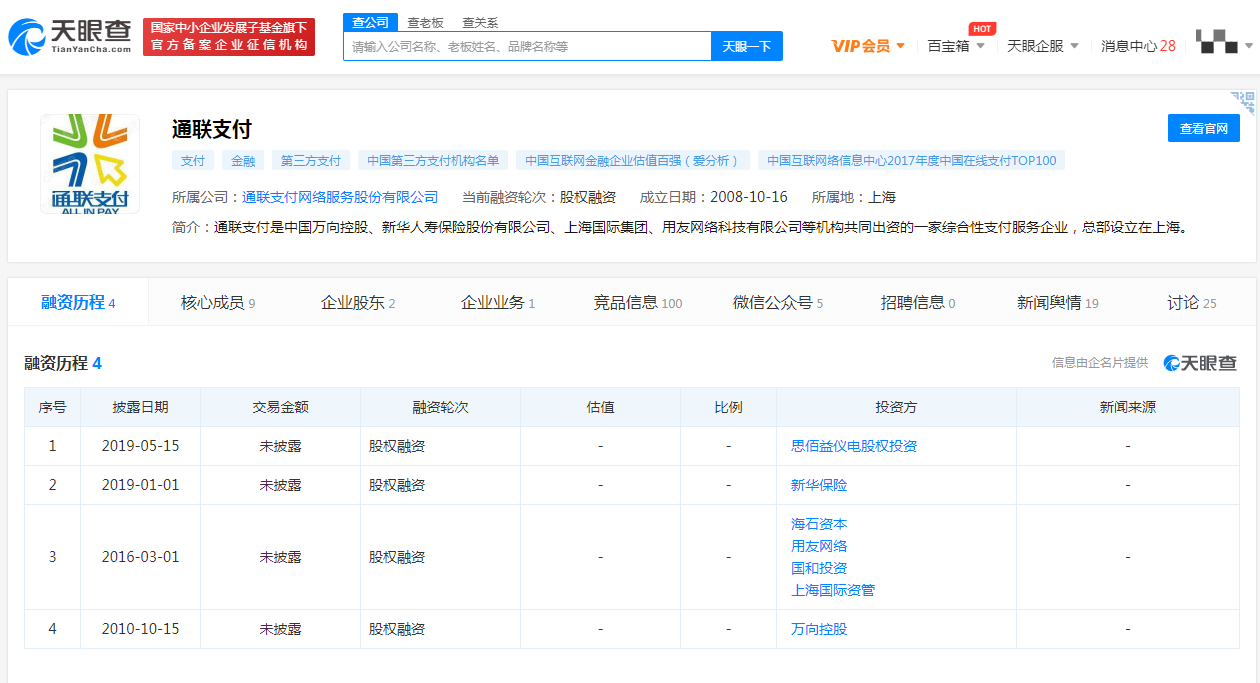Select the 中国在线支付TOP100 tag
This screenshot has height=683, width=1260.
click(x=911, y=160)
